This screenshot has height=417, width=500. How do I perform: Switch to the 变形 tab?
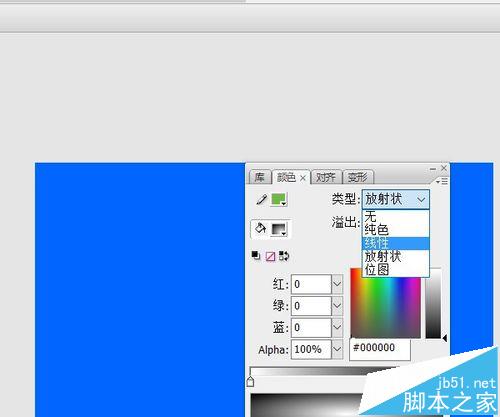[x=358, y=177]
